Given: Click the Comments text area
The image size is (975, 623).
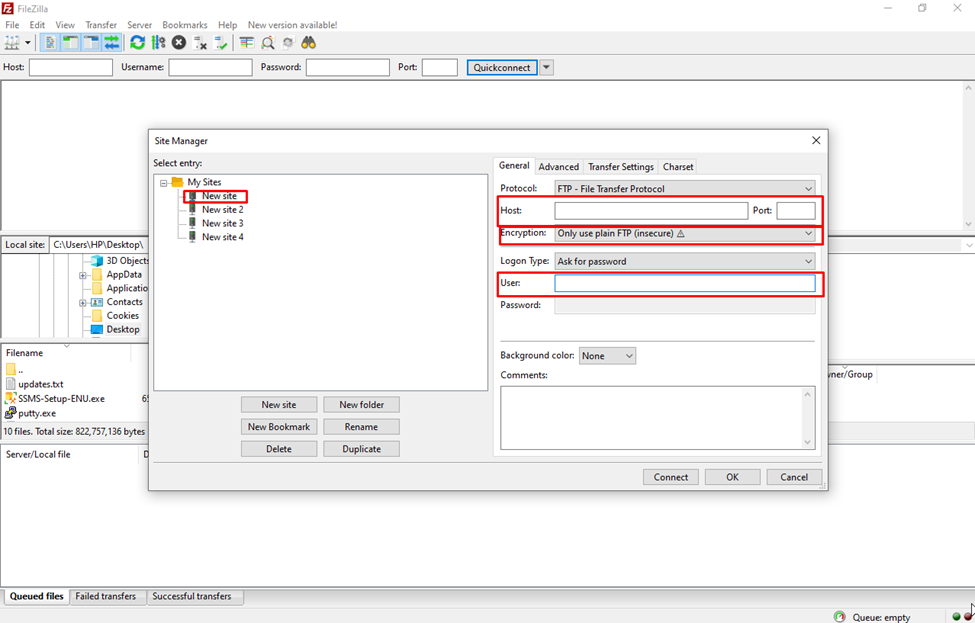Looking at the screenshot, I should pyautogui.click(x=657, y=418).
